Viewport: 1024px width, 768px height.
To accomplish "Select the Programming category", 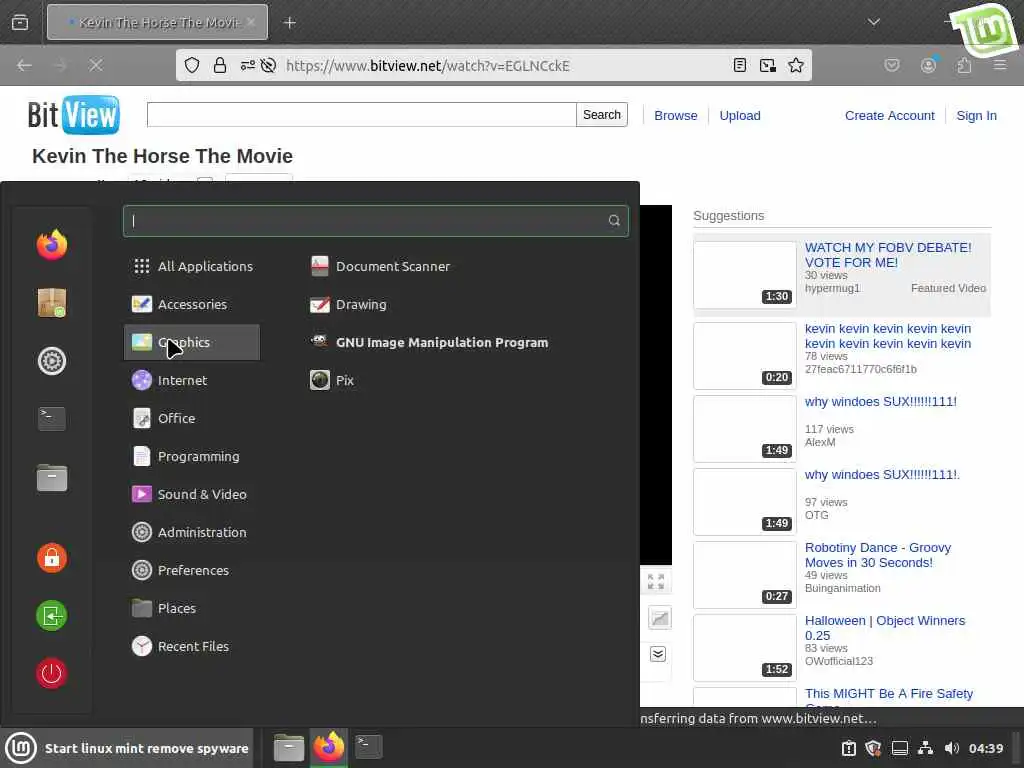I will click(192, 456).
